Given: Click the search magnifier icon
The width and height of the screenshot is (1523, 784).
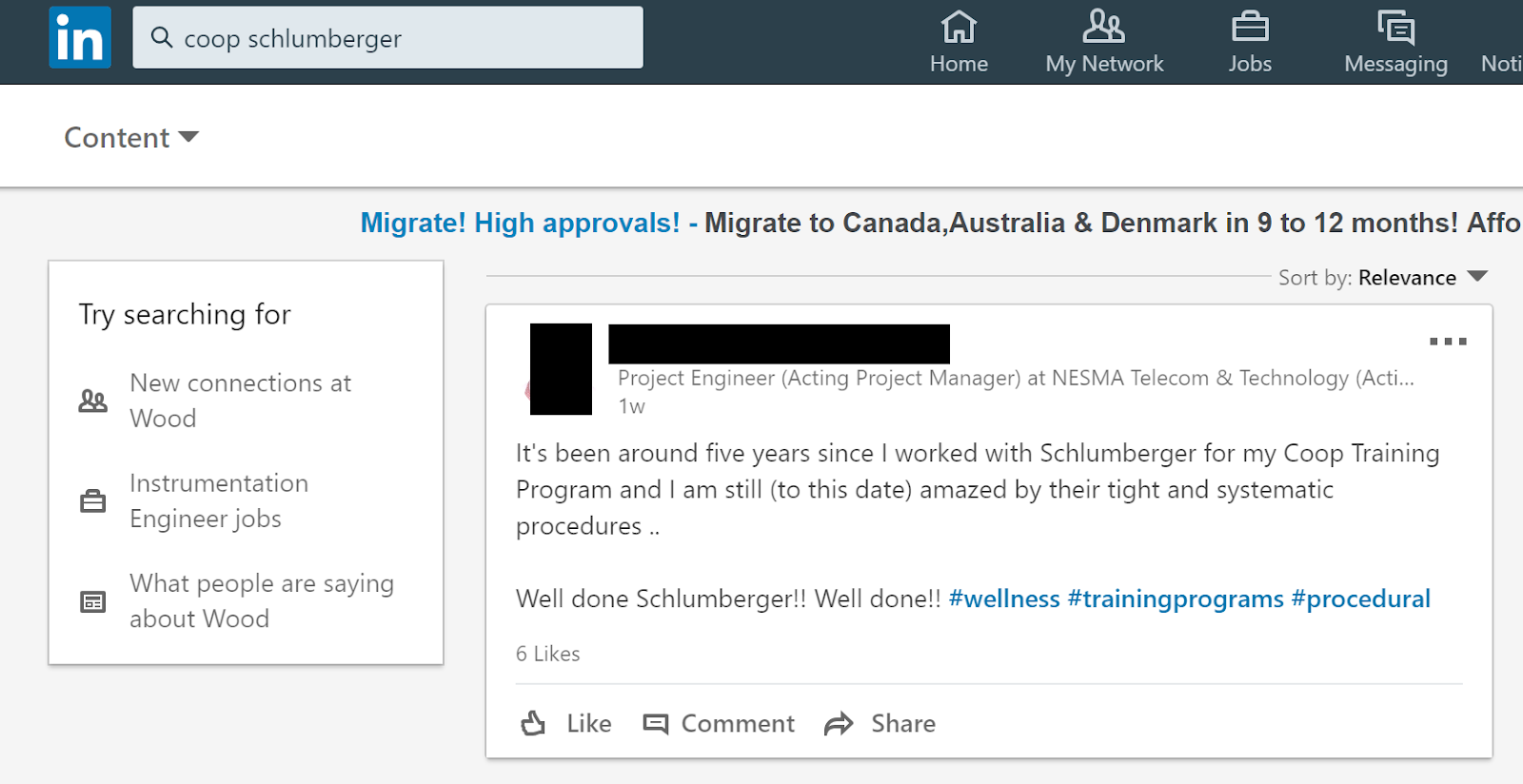Looking at the screenshot, I should 162,38.
